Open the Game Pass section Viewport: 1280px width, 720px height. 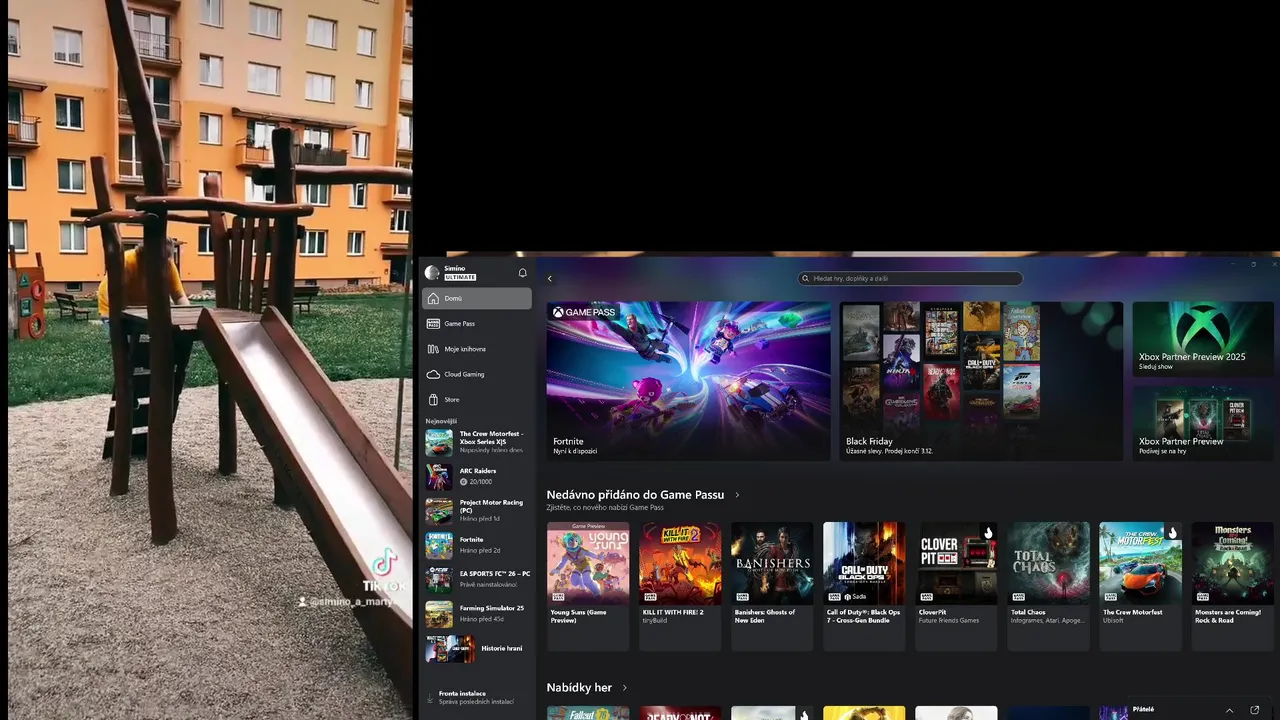477,324
